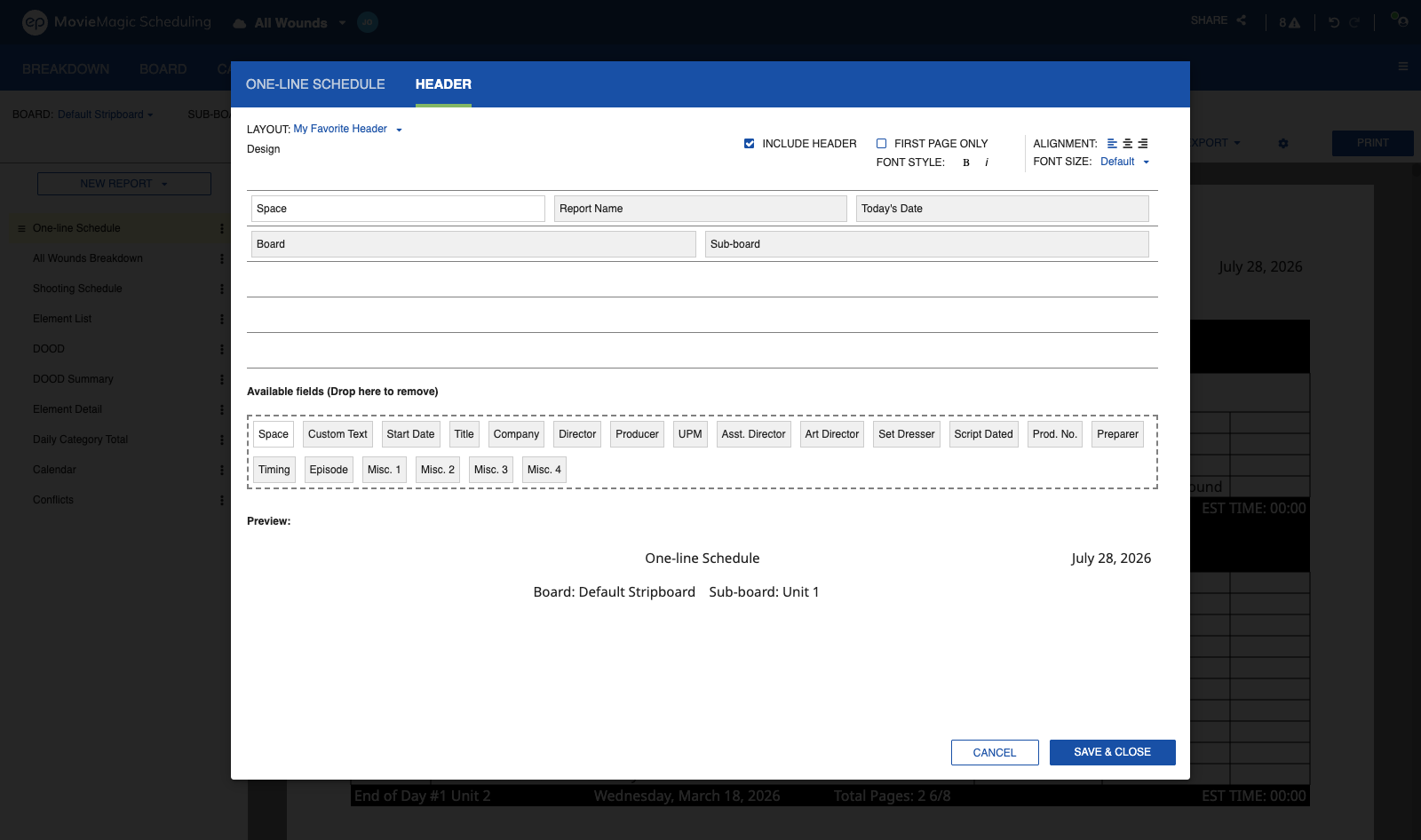Pick the Asst. Director available field
The height and width of the screenshot is (840, 1421).
pyautogui.click(x=754, y=434)
